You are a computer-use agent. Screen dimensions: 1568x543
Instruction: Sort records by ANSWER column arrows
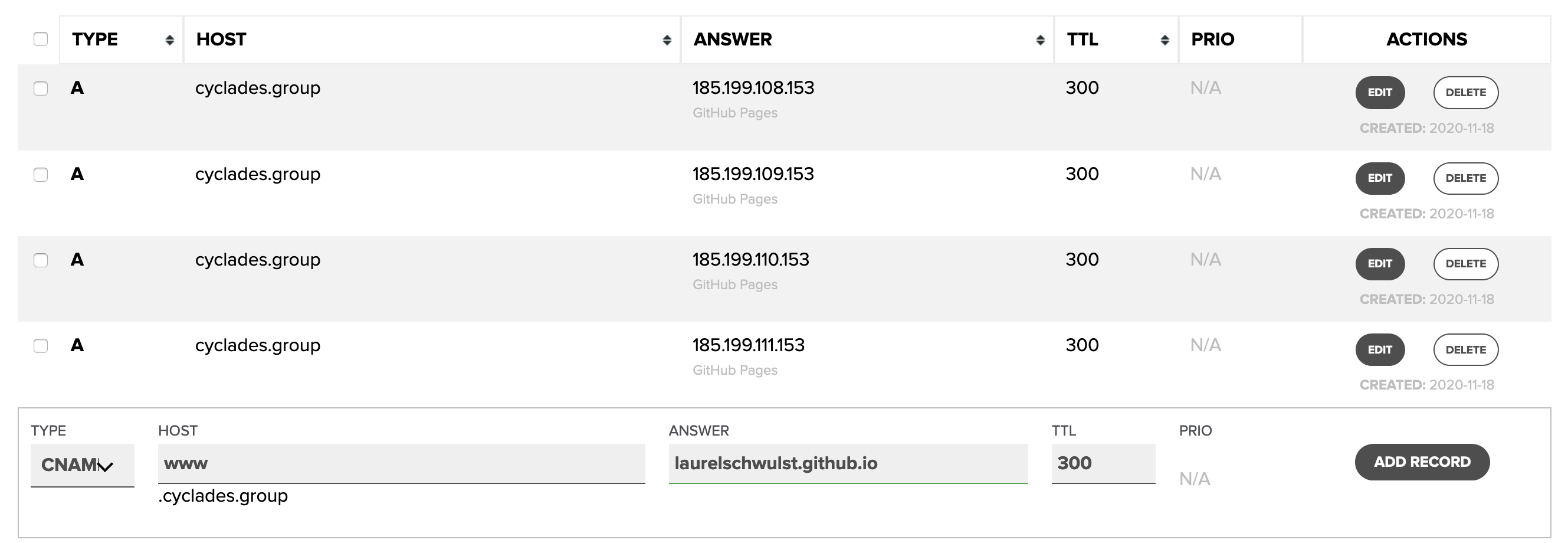pos(1040,40)
